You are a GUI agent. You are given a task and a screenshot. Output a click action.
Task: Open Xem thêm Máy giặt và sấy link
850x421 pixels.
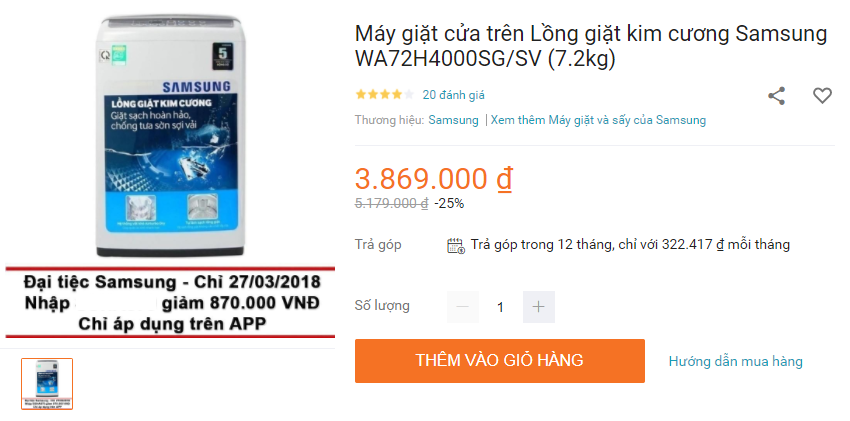coord(598,120)
